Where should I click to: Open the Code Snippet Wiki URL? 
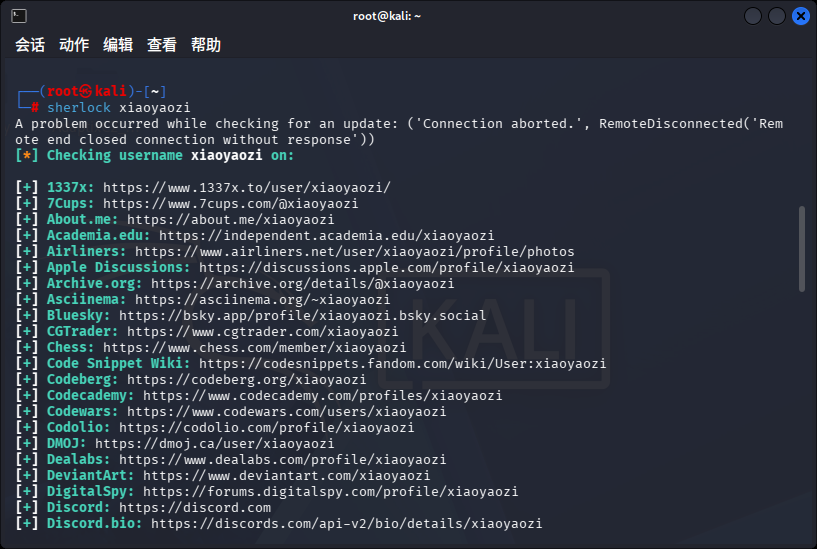(x=402, y=364)
